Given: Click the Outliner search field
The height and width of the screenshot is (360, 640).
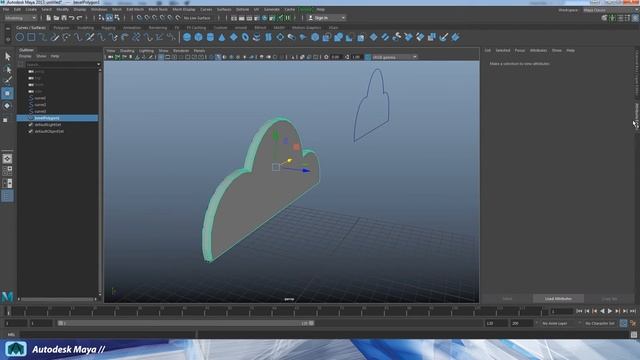Looking at the screenshot, I should pyautogui.click(x=60, y=64).
